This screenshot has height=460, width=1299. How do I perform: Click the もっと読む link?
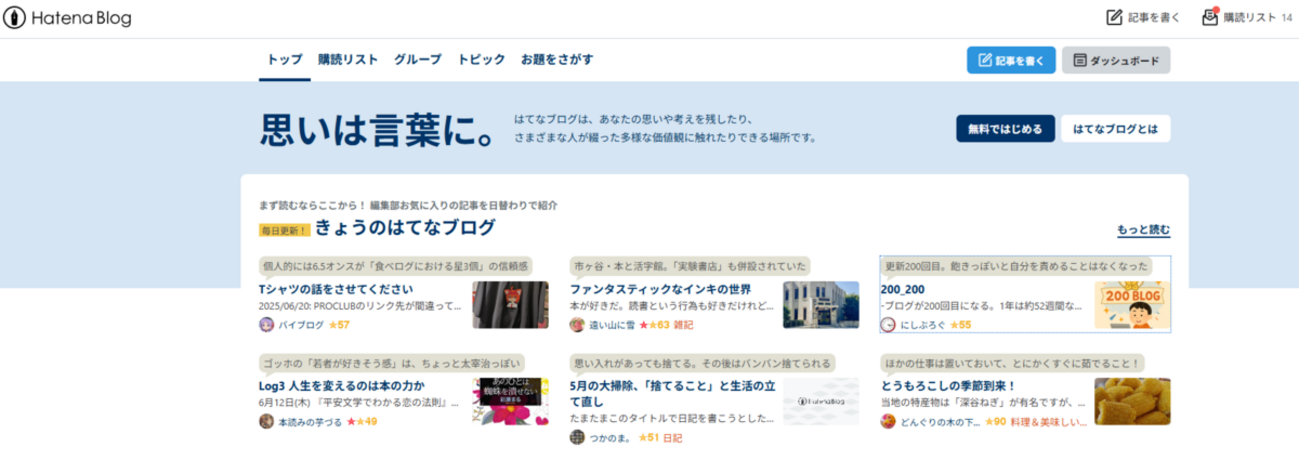point(1143,230)
